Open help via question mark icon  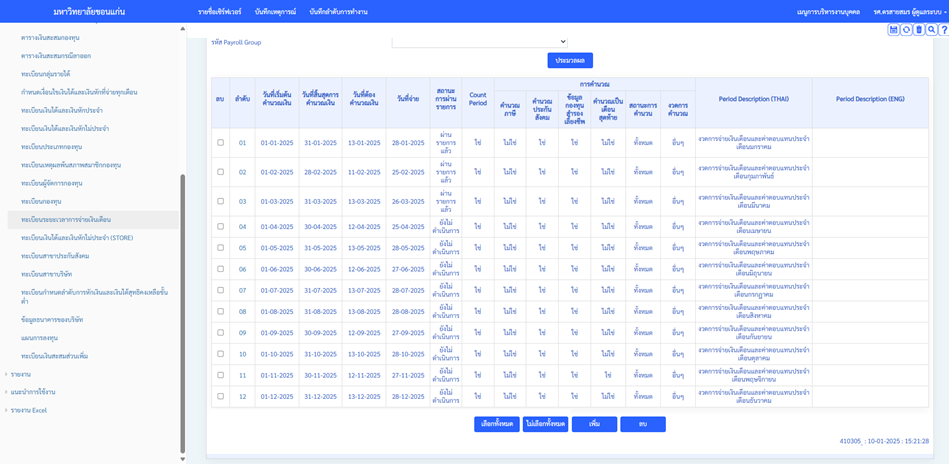[x=943, y=30]
